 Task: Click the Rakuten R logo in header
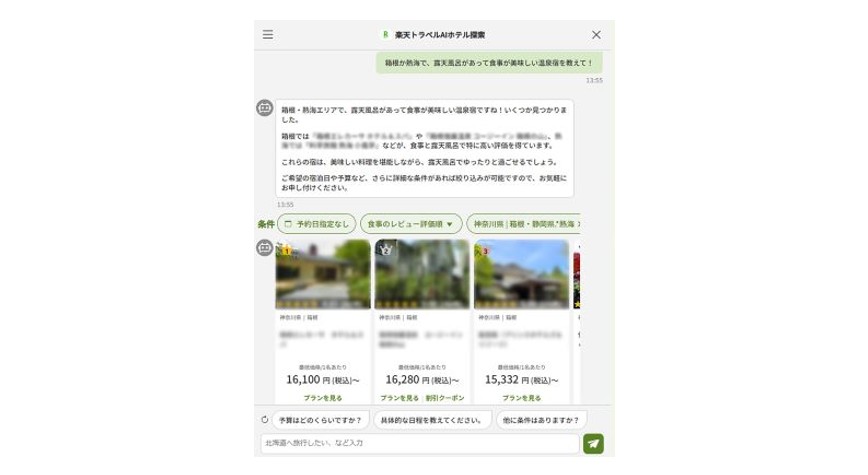click(x=386, y=34)
